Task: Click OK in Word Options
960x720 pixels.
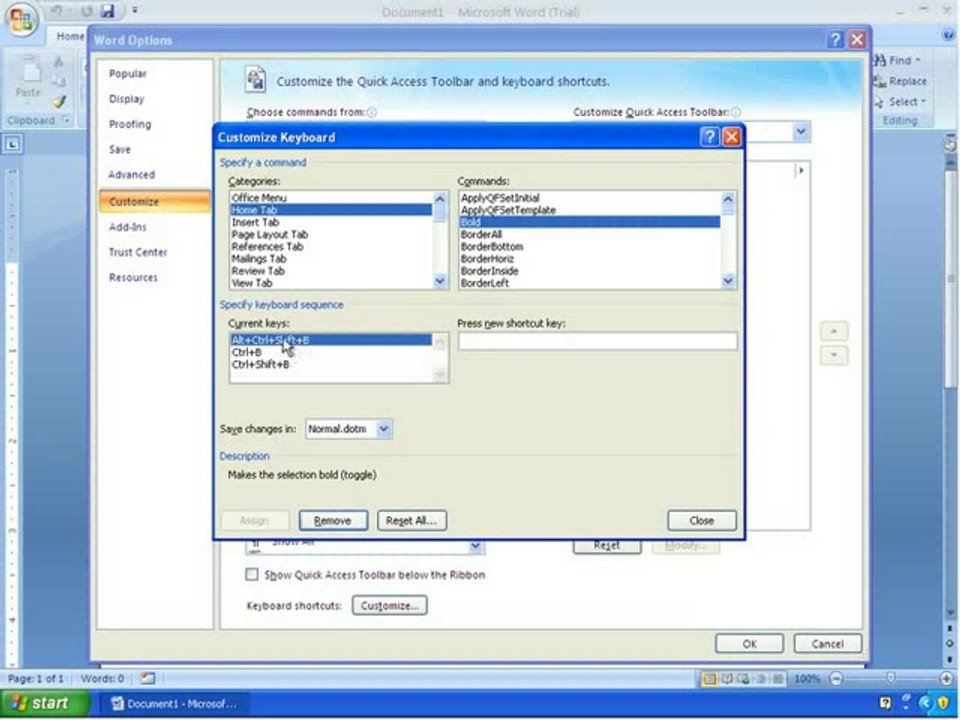Action: 749,643
